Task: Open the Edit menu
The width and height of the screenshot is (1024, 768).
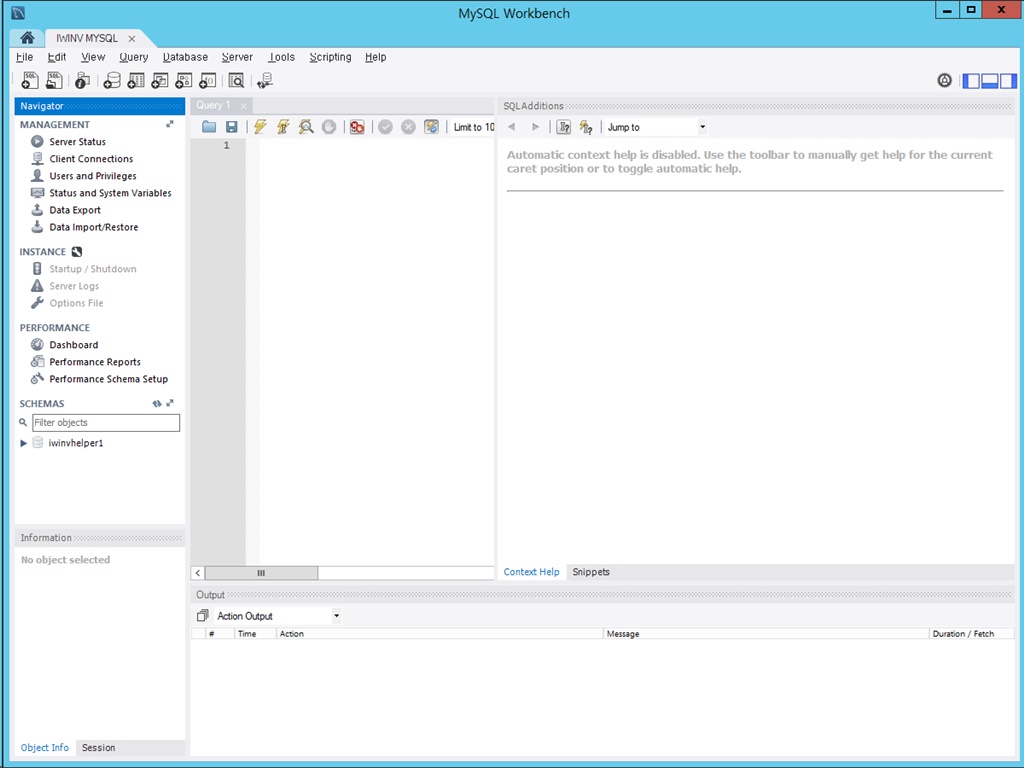Action: (x=57, y=57)
